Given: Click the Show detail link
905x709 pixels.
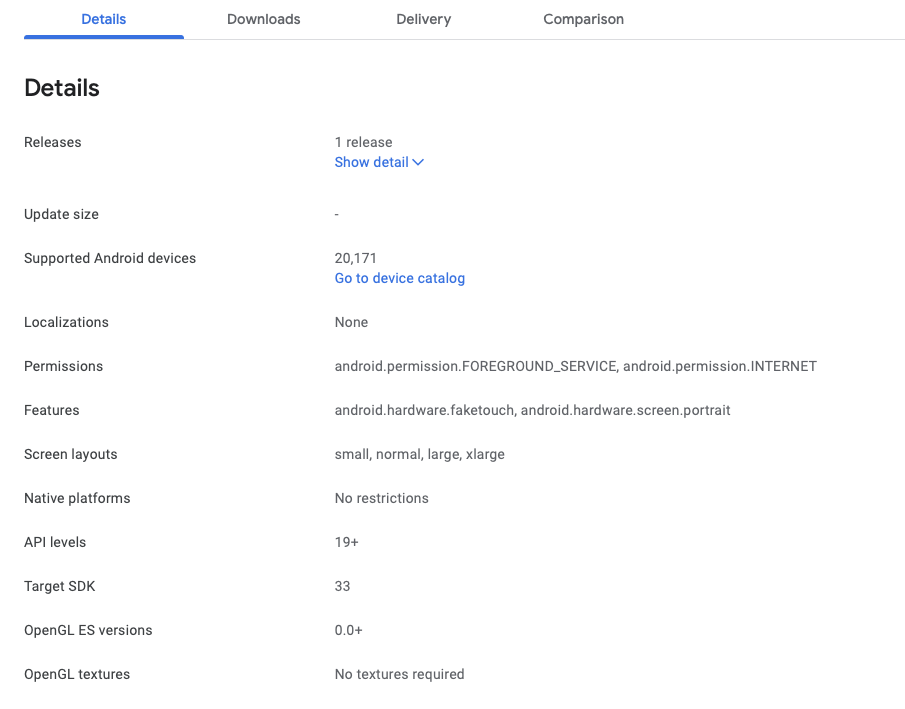Looking at the screenshot, I should tap(371, 162).
